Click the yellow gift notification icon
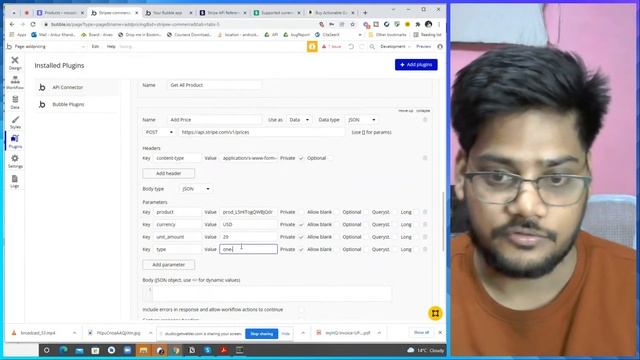The image size is (640, 360). pos(312,47)
